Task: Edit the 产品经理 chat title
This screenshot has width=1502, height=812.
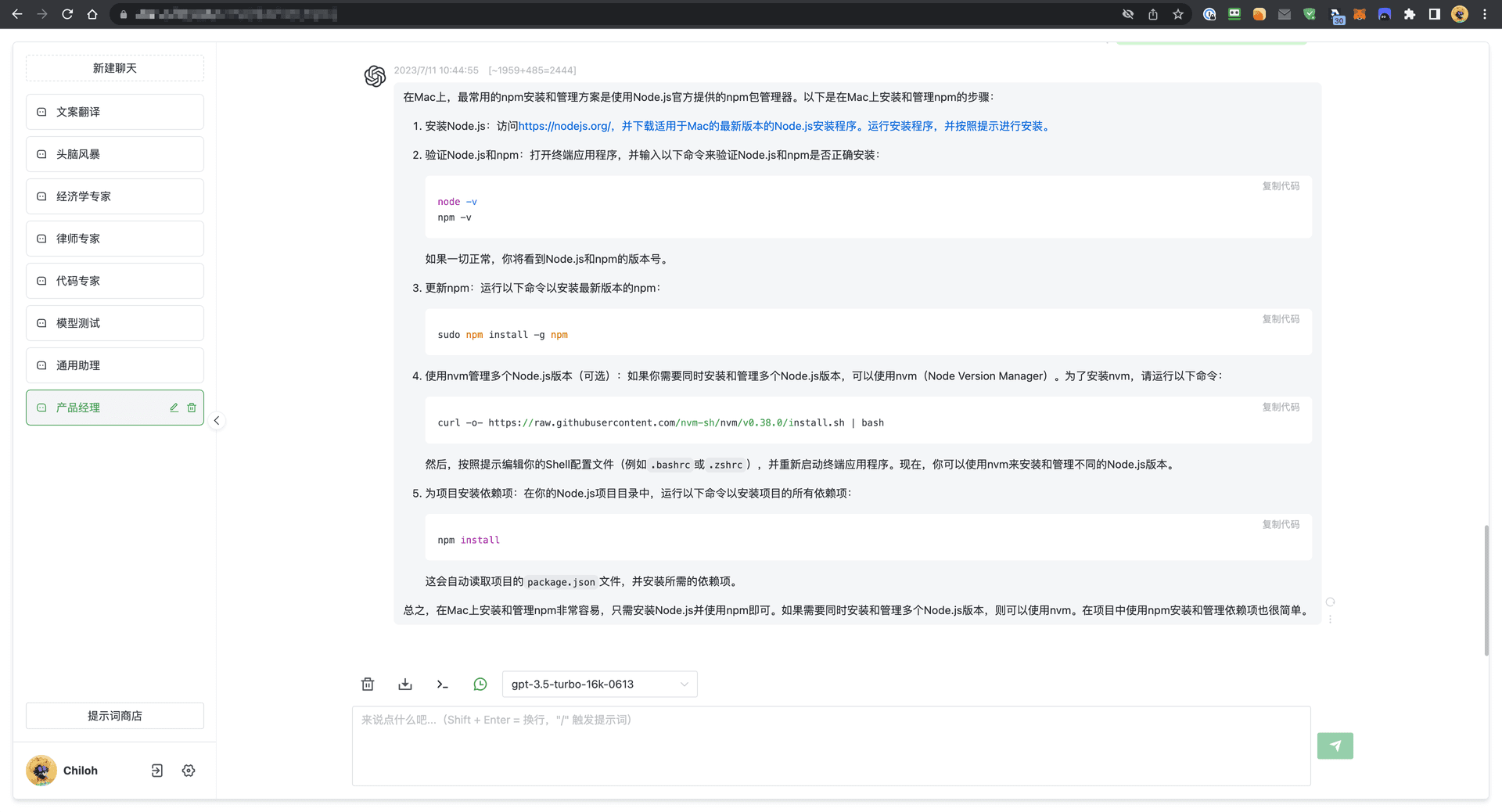Action: tap(174, 408)
